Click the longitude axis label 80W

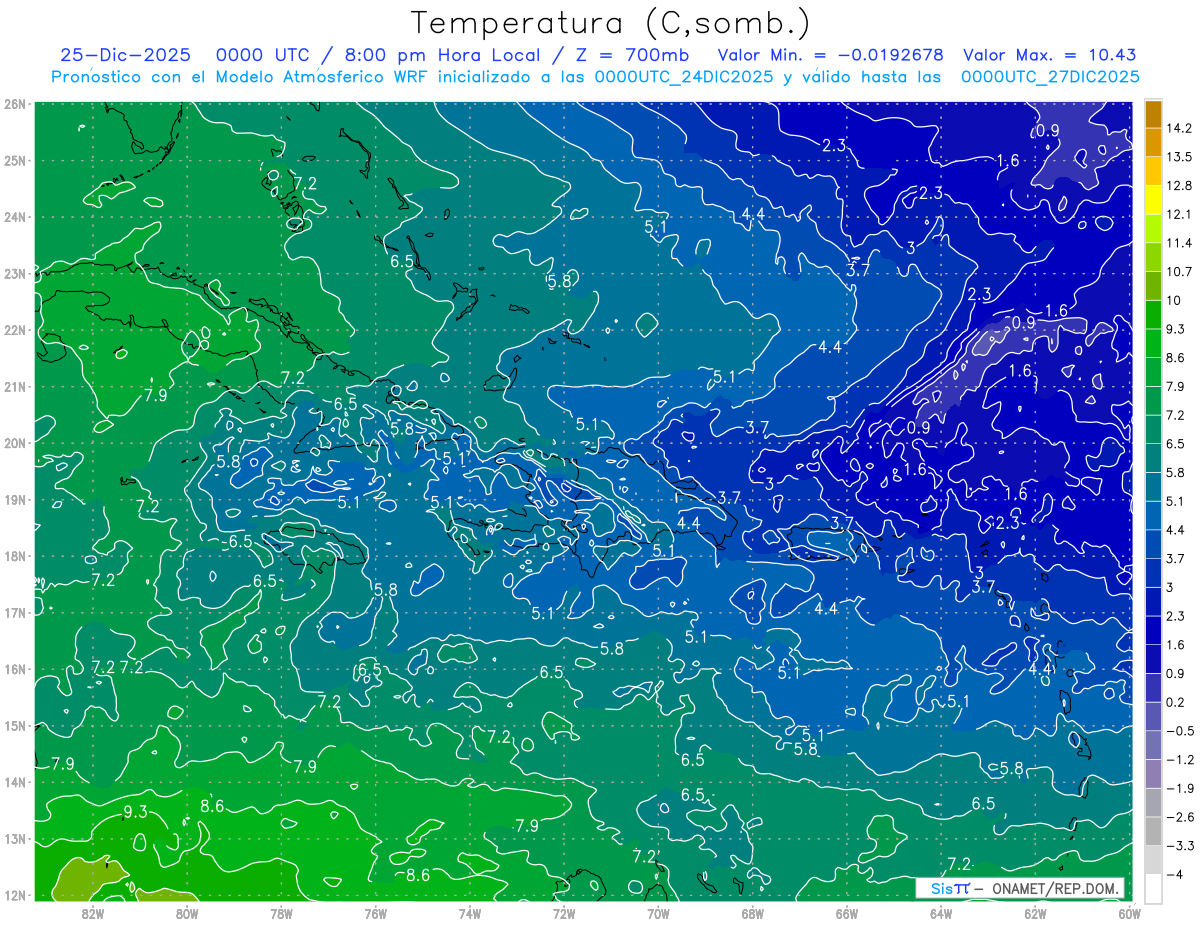pos(186,913)
